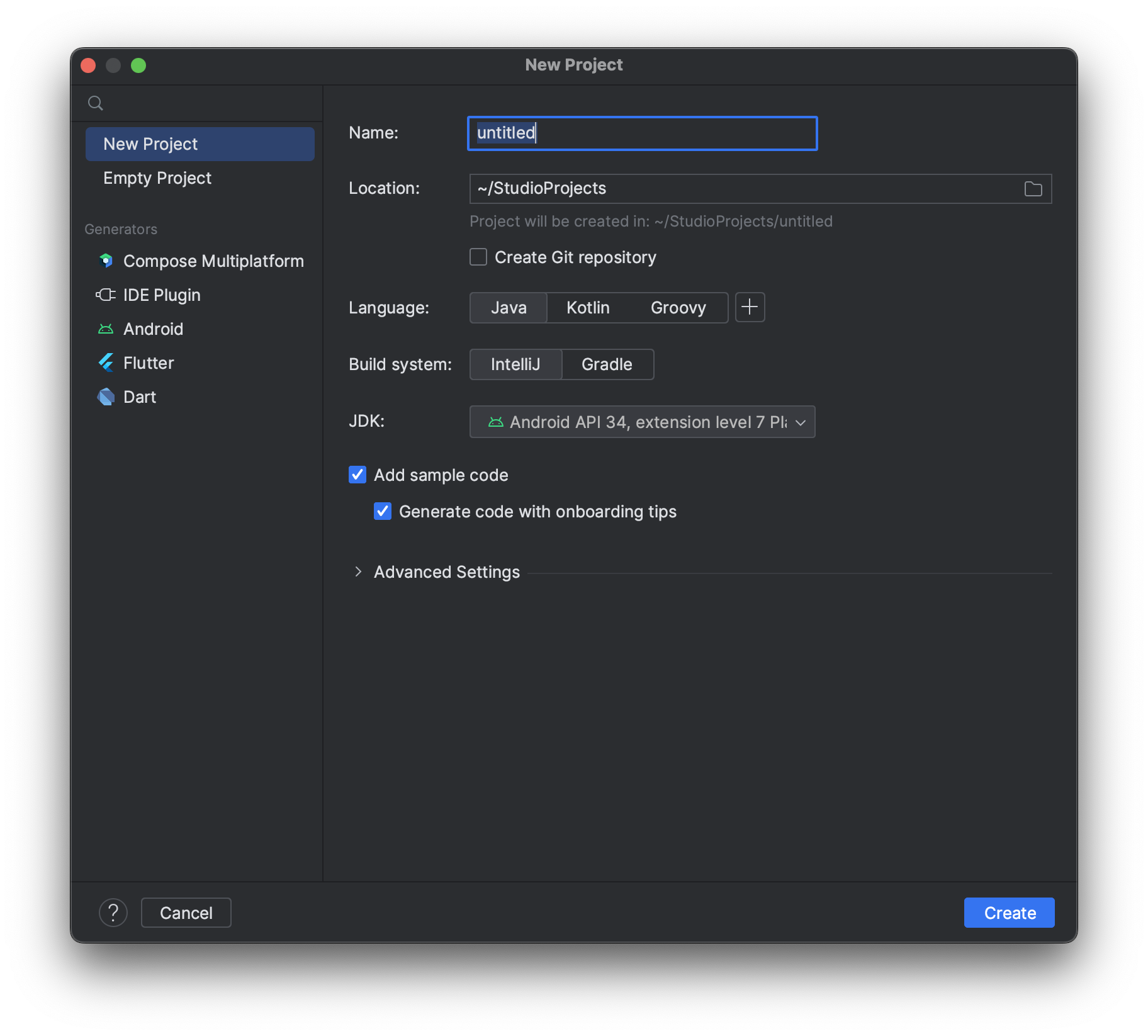Select Kotlin as the language
1148x1036 pixels.
pyautogui.click(x=588, y=307)
